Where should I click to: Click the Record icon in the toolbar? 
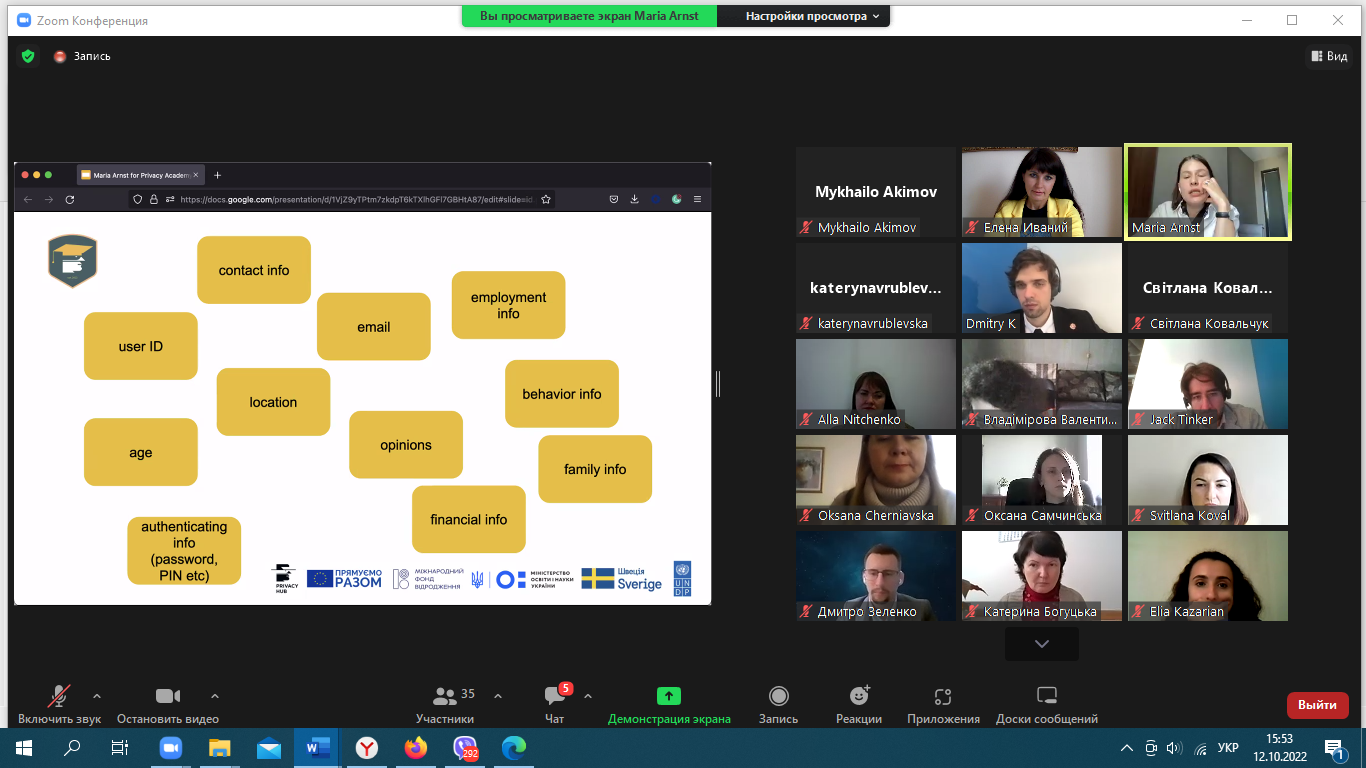(x=778, y=696)
